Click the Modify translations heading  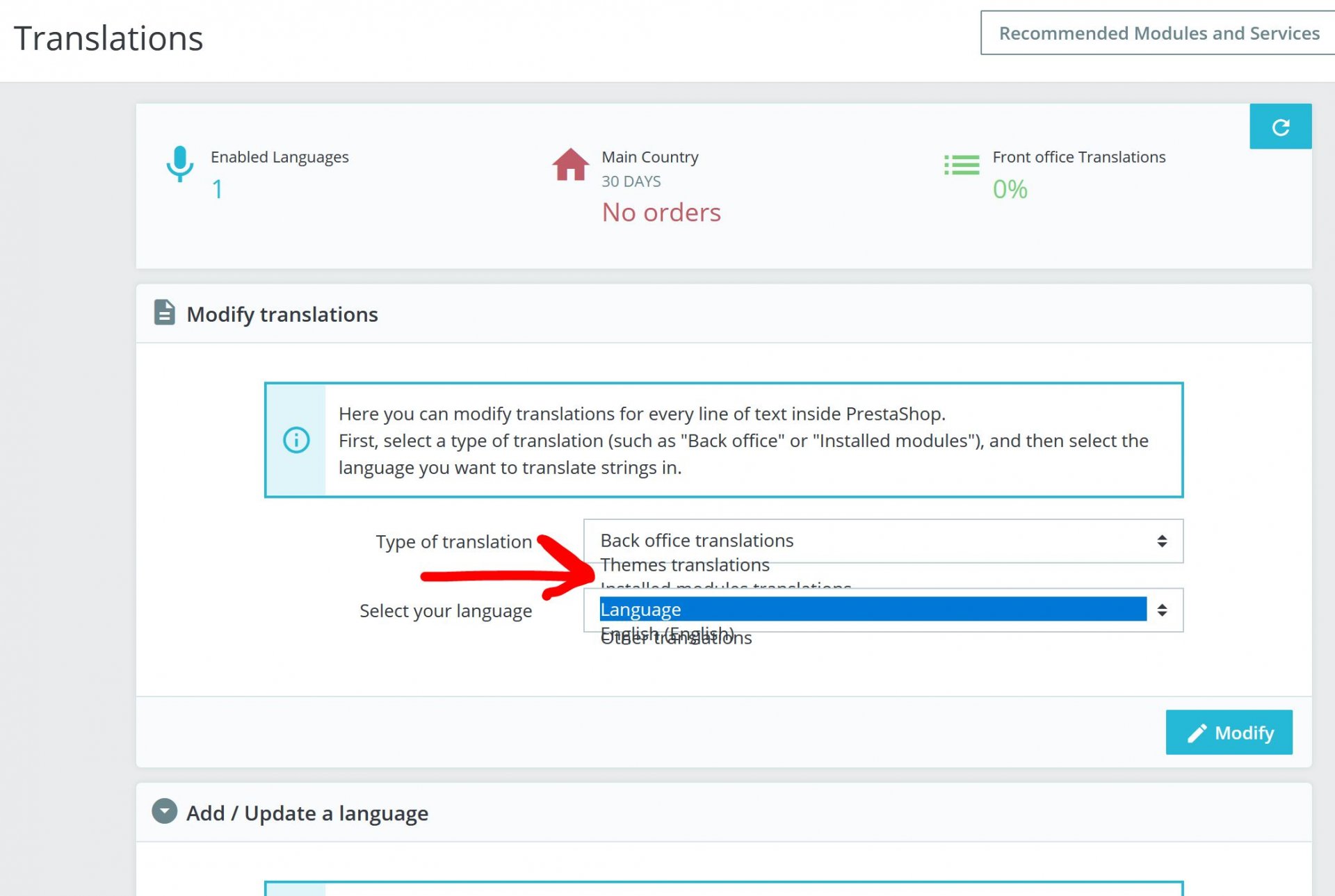pyautogui.click(x=282, y=314)
